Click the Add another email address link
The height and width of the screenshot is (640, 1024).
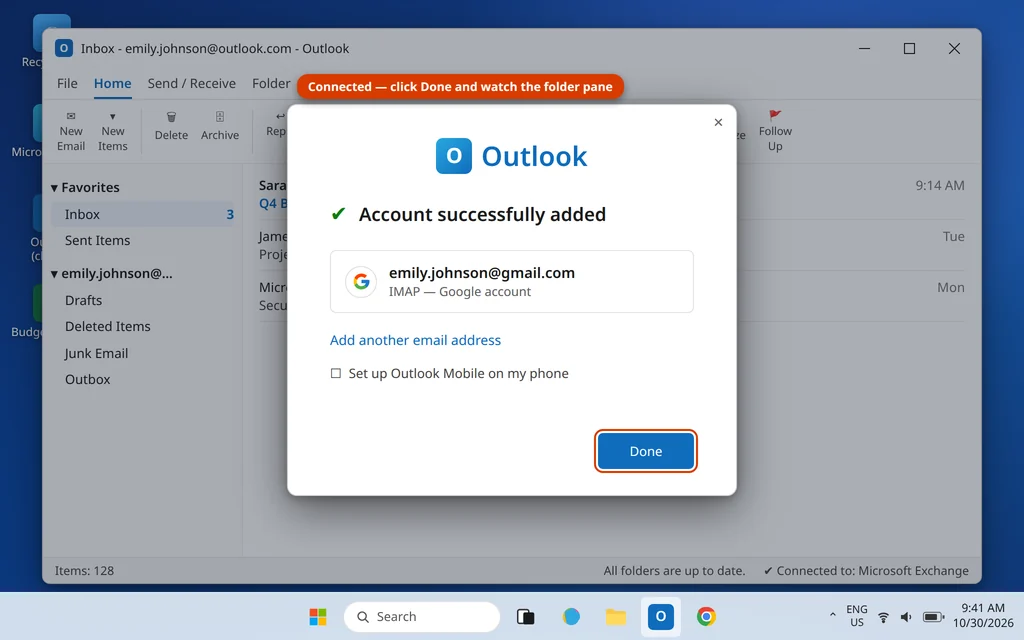tap(415, 340)
